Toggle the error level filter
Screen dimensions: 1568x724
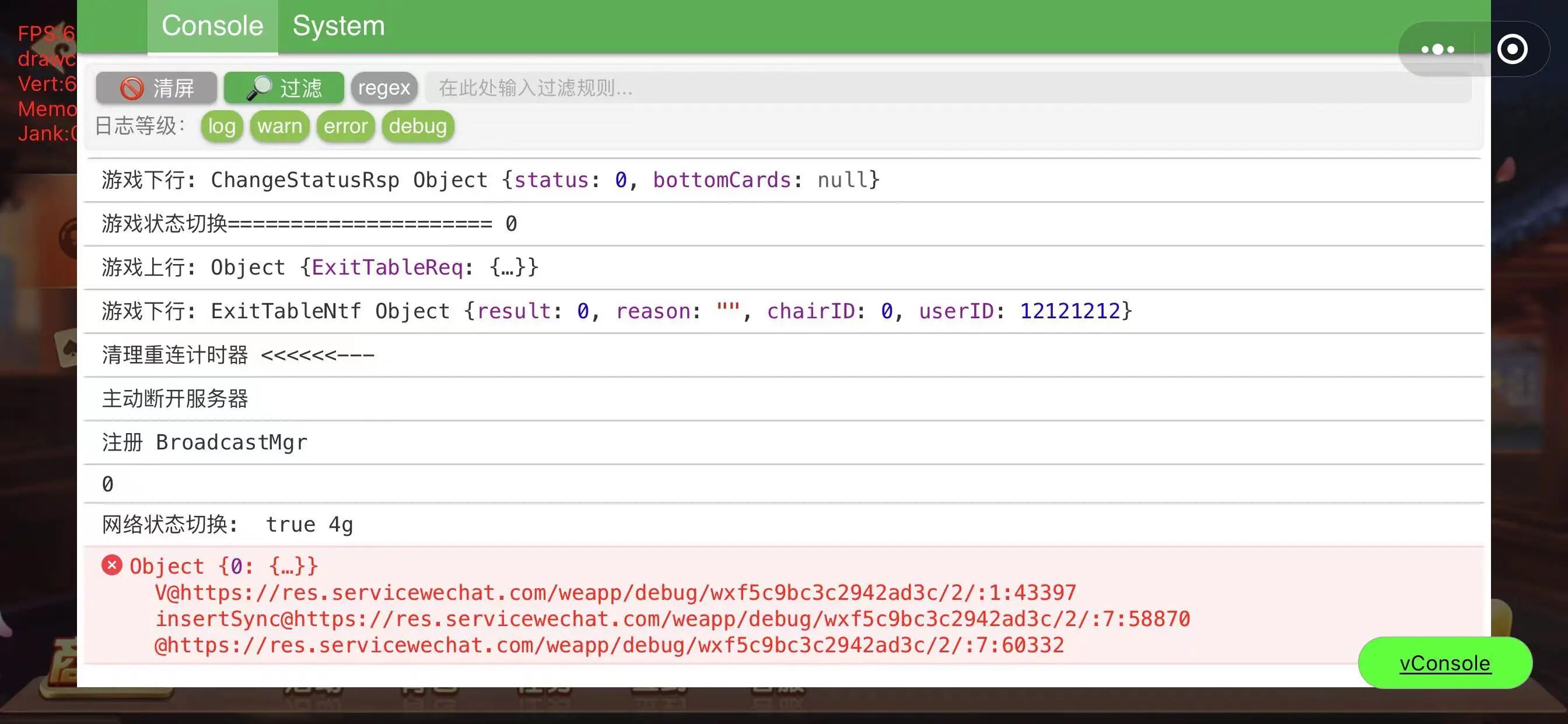pyautogui.click(x=345, y=126)
